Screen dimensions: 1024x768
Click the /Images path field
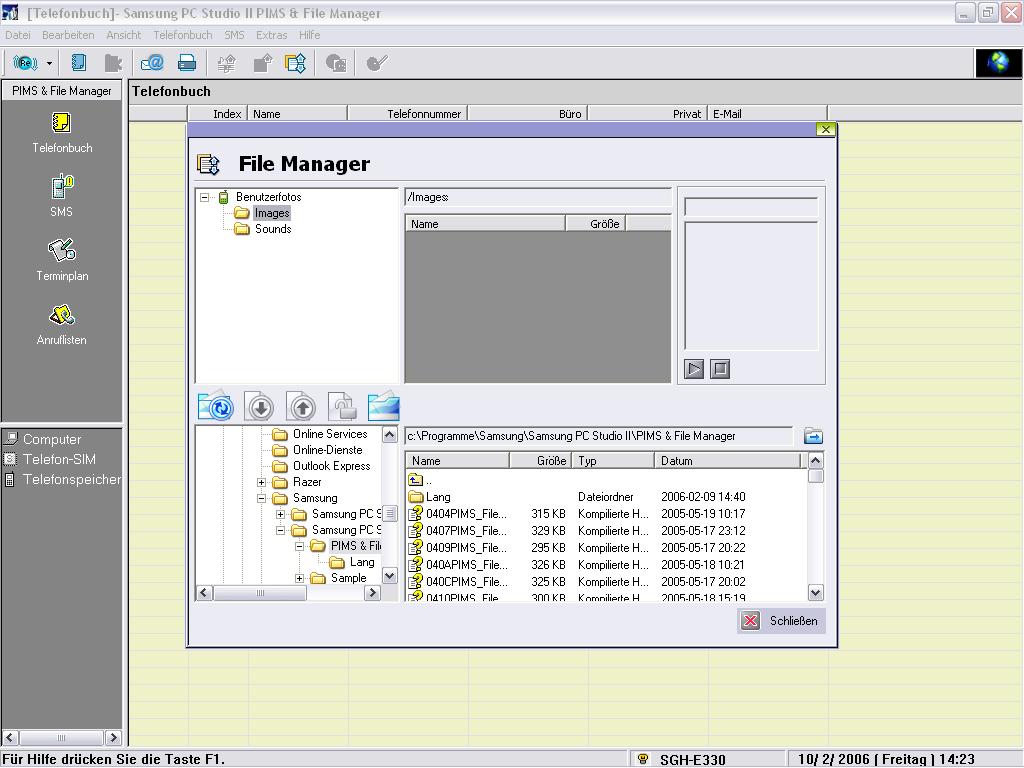pyautogui.click(x=538, y=197)
